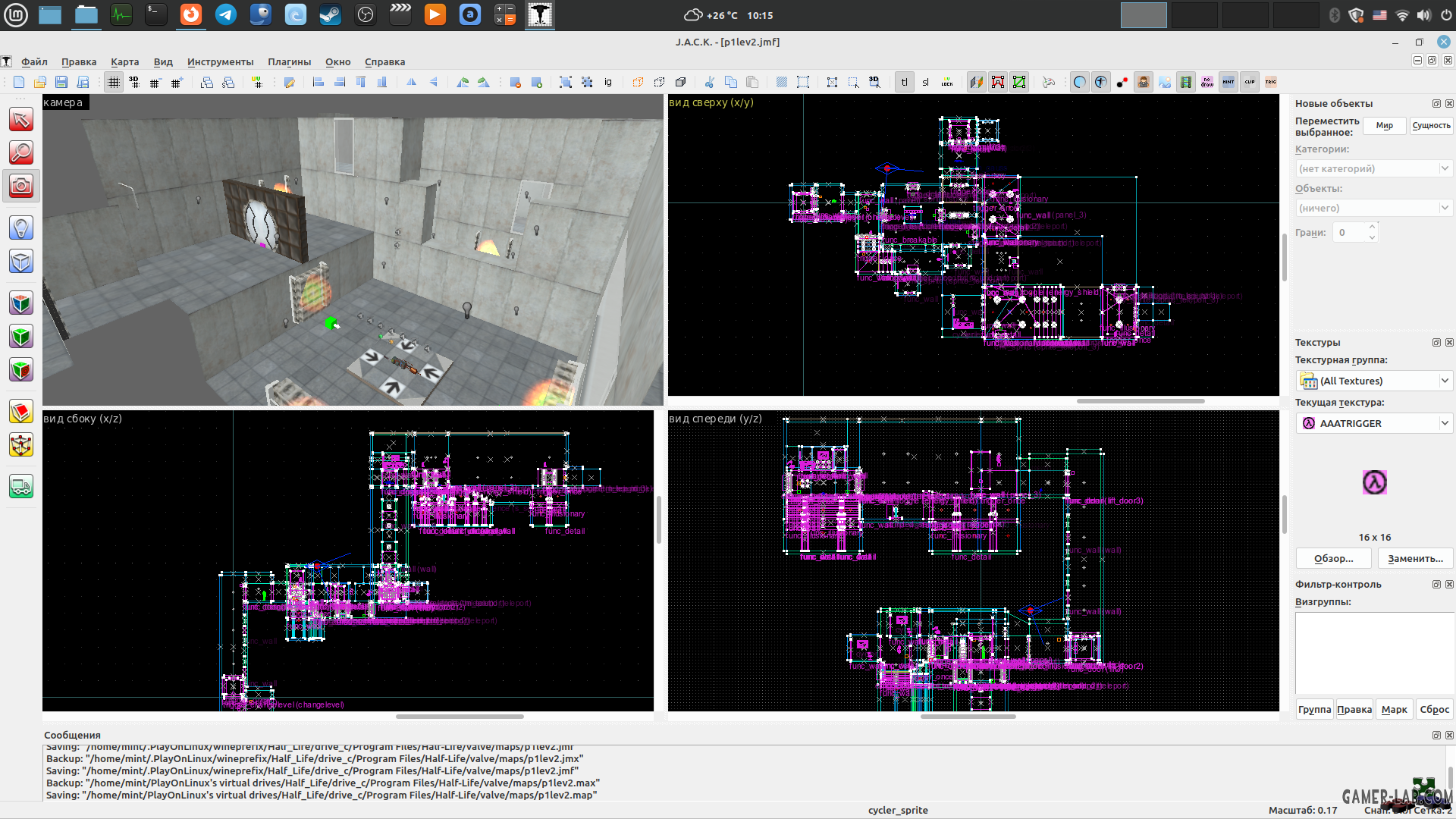
Task: Click the Сброс button
Action: point(1434,710)
